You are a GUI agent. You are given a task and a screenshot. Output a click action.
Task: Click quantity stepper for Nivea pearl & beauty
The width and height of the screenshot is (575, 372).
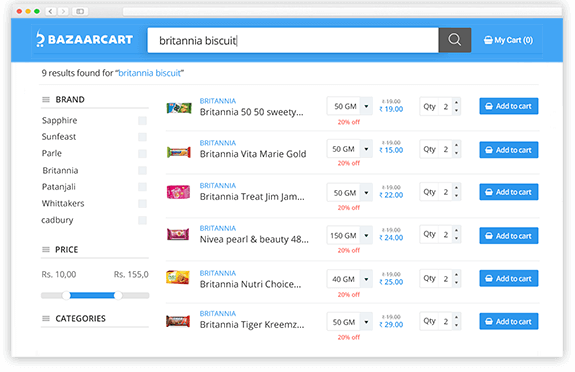[457, 234]
